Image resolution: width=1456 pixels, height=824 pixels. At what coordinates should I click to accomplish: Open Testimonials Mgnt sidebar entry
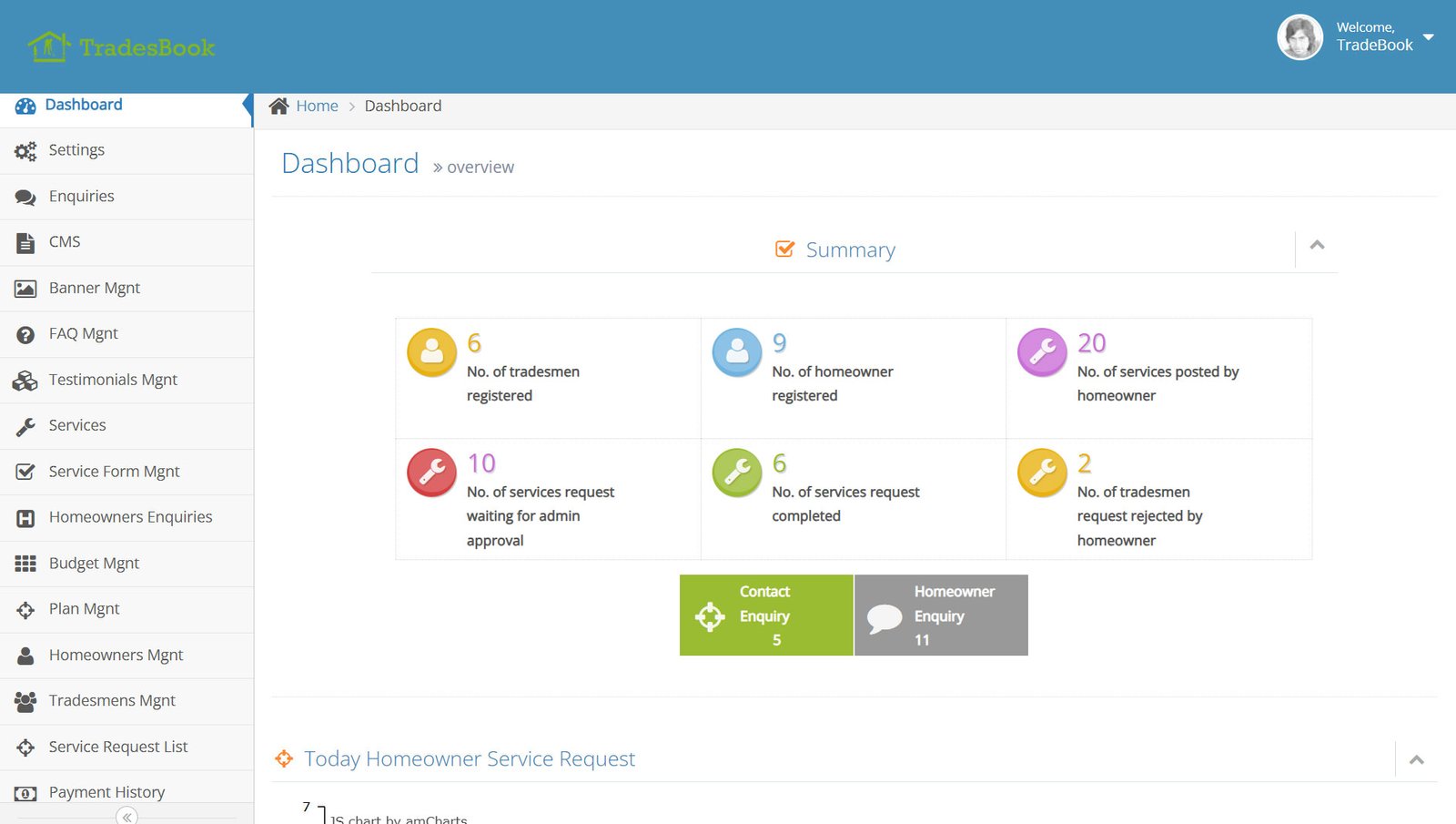(126, 380)
